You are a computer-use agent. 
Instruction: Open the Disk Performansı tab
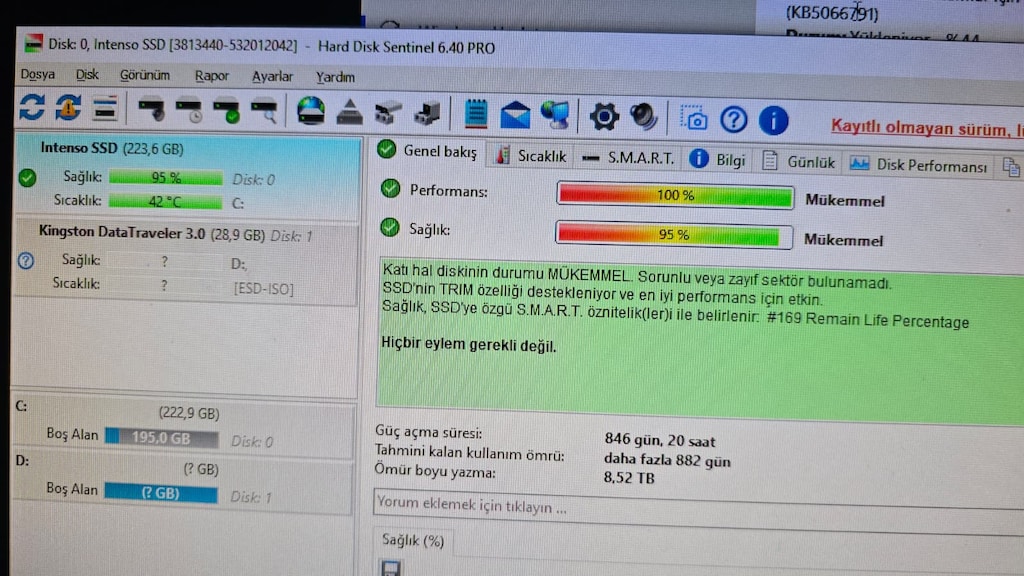coord(918,165)
